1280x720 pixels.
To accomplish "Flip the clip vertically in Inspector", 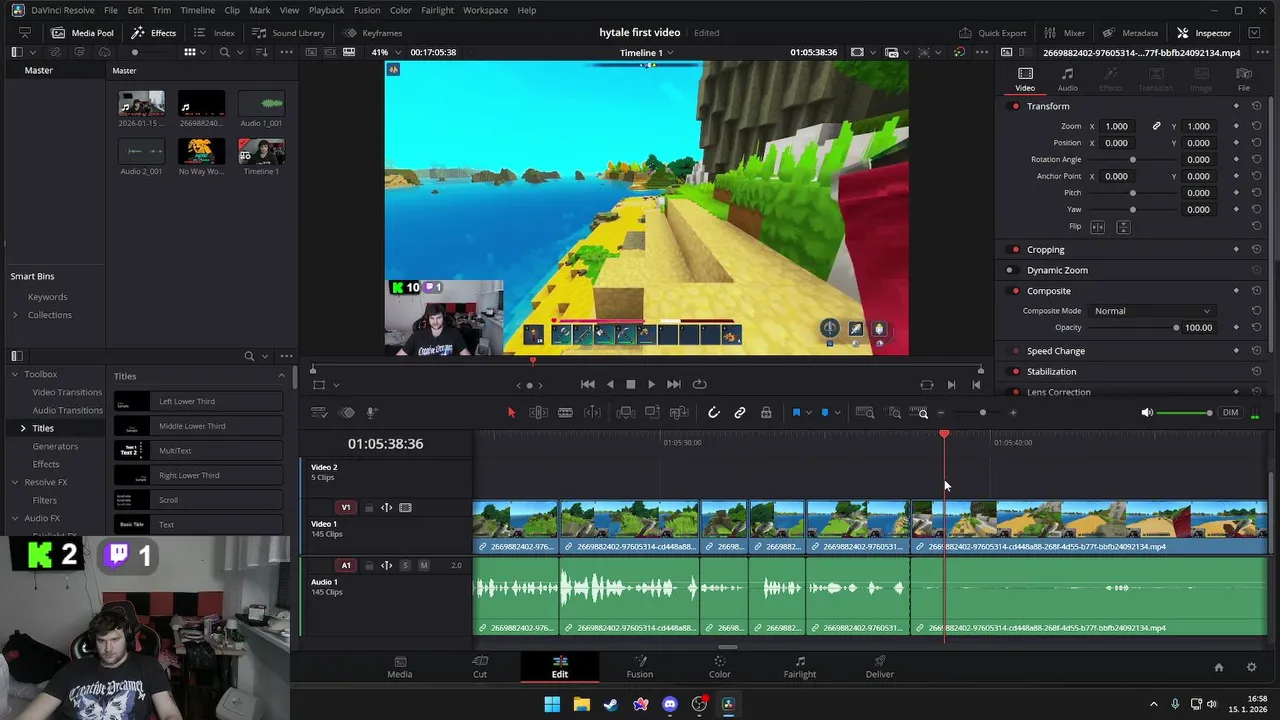I will click(x=1123, y=227).
